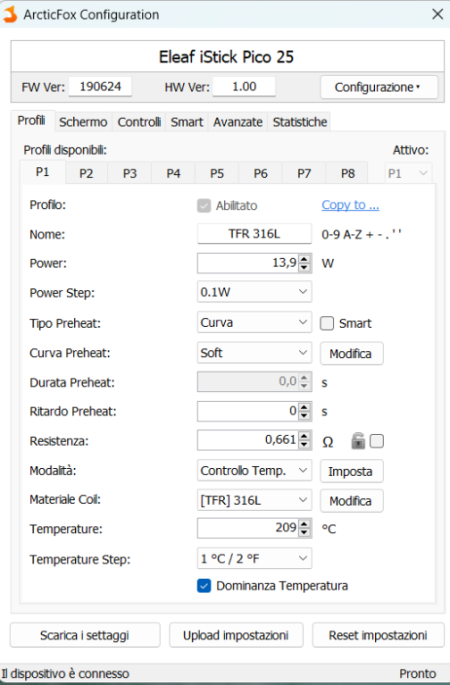
Task: Increase Temperature value with up arrow
Action: click(304, 524)
